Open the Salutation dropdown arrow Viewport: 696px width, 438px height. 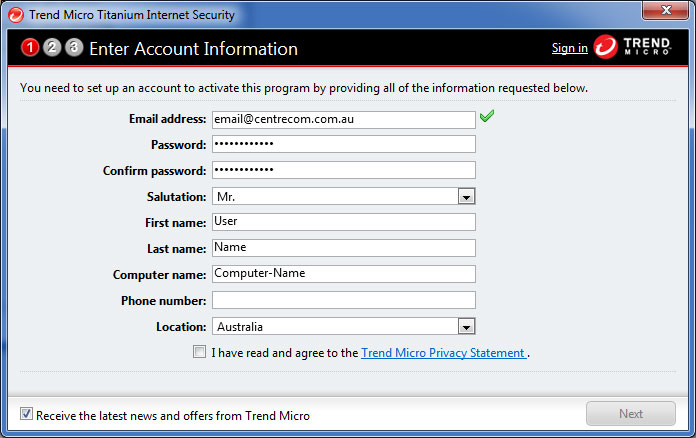[466, 197]
